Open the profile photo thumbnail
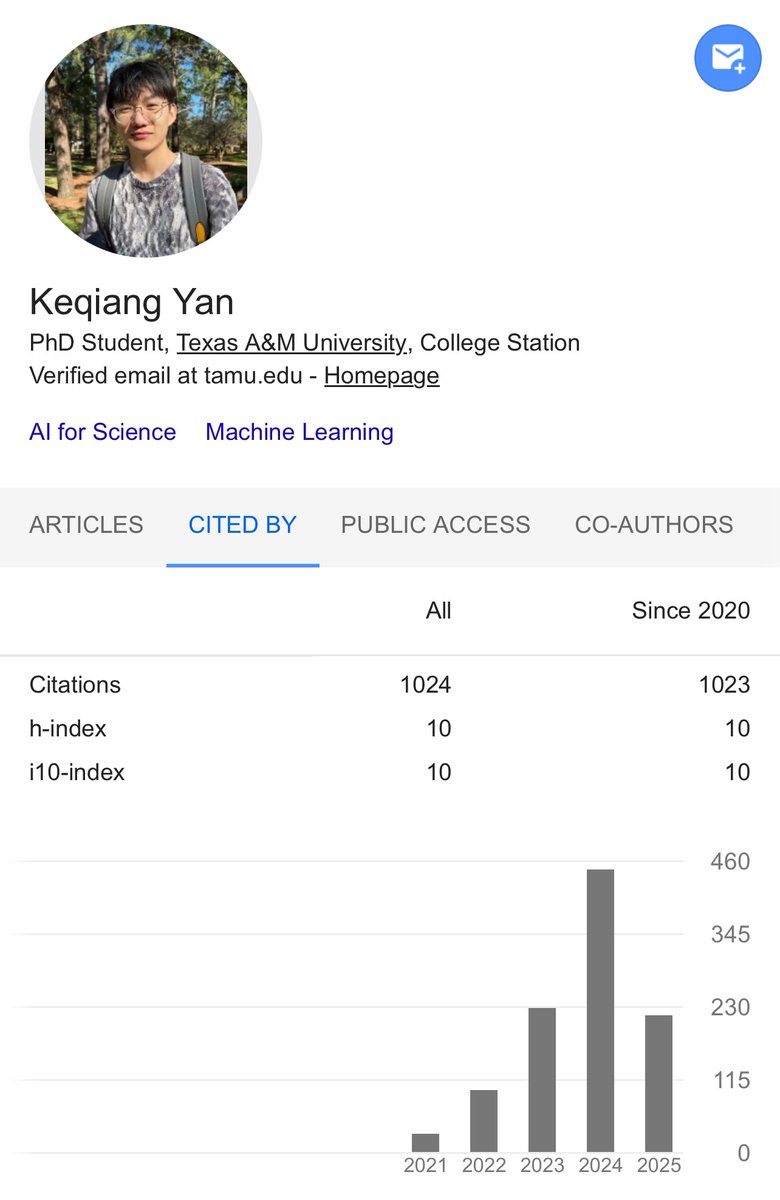Screen dimensions: 780x1200 point(146,141)
